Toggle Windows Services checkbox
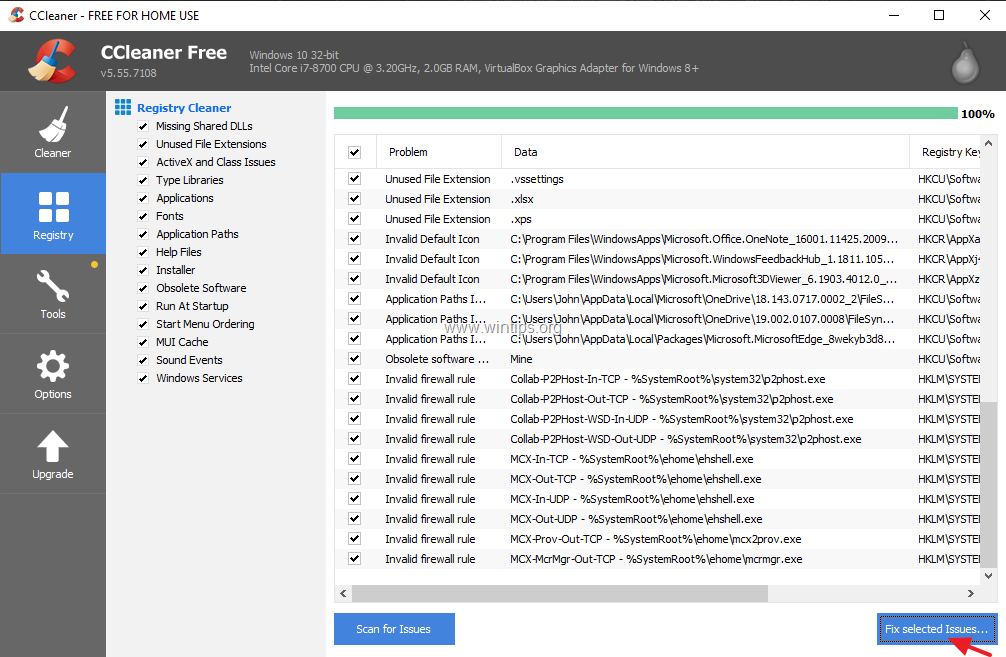The height and width of the screenshot is (657, 1006). coord(143,378)
